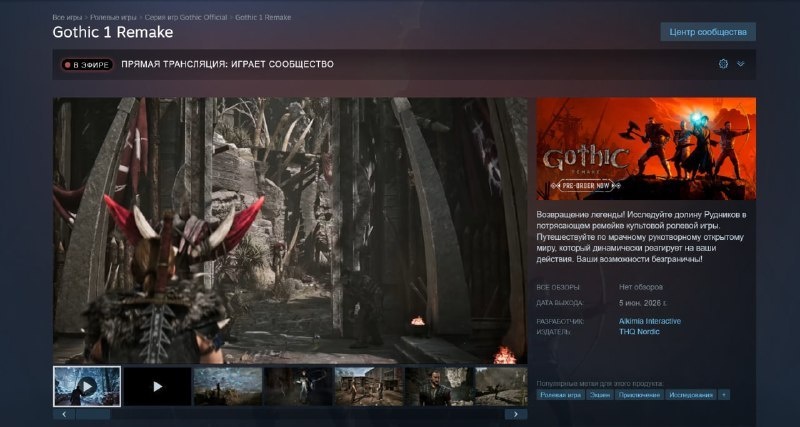800x427 pixels.
Task: Open the stream settings gear icon
Action: [x=723, y=64]
